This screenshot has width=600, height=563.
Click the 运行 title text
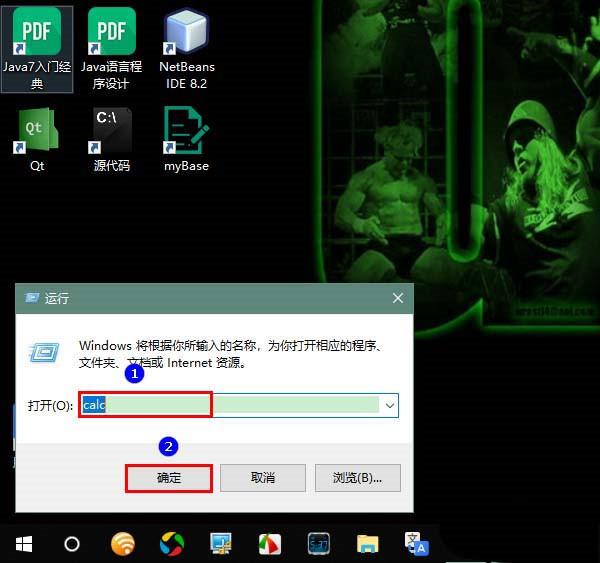(x=57, y=298)
